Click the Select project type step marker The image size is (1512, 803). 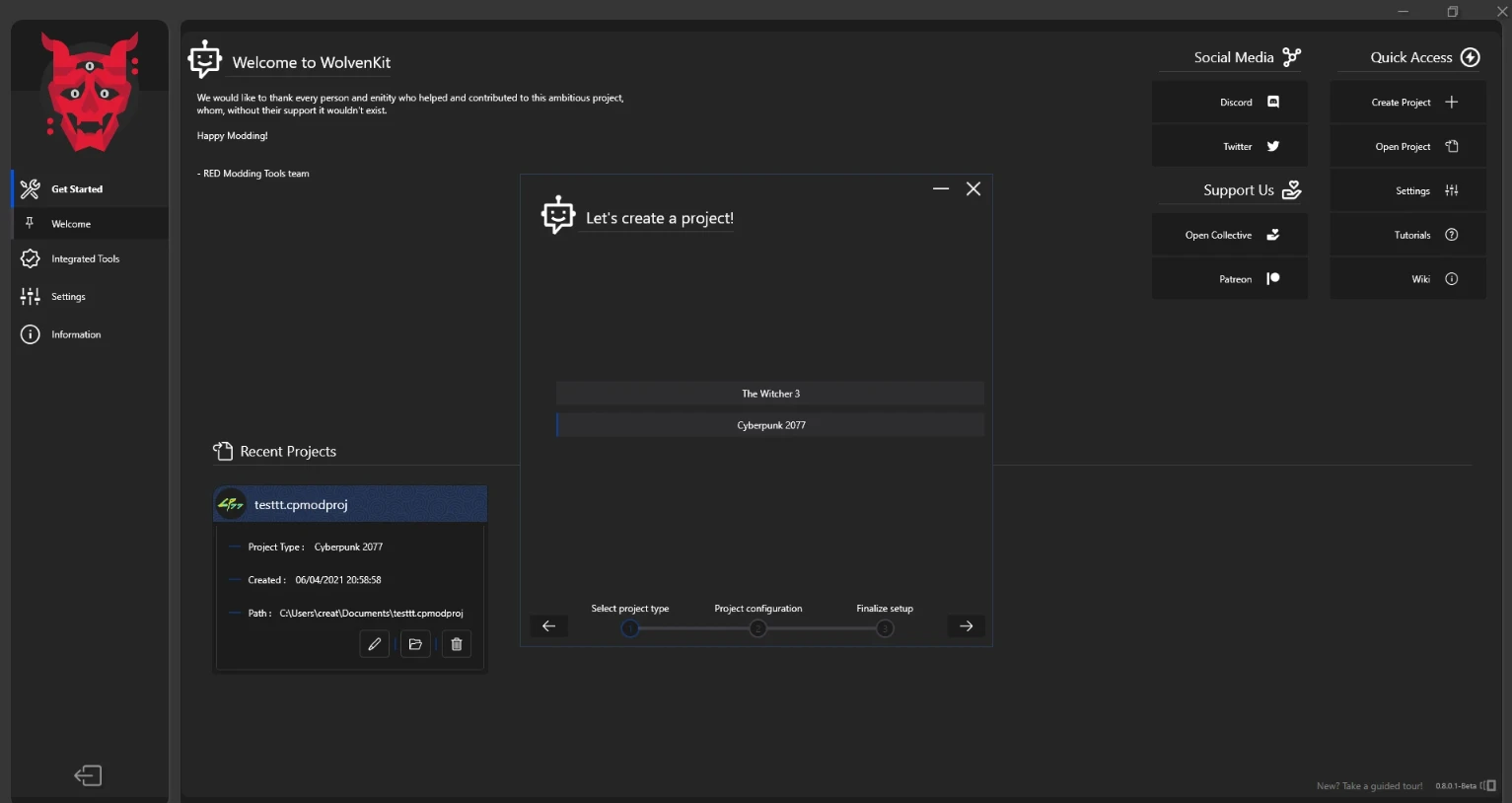click(x=630, y=628)
